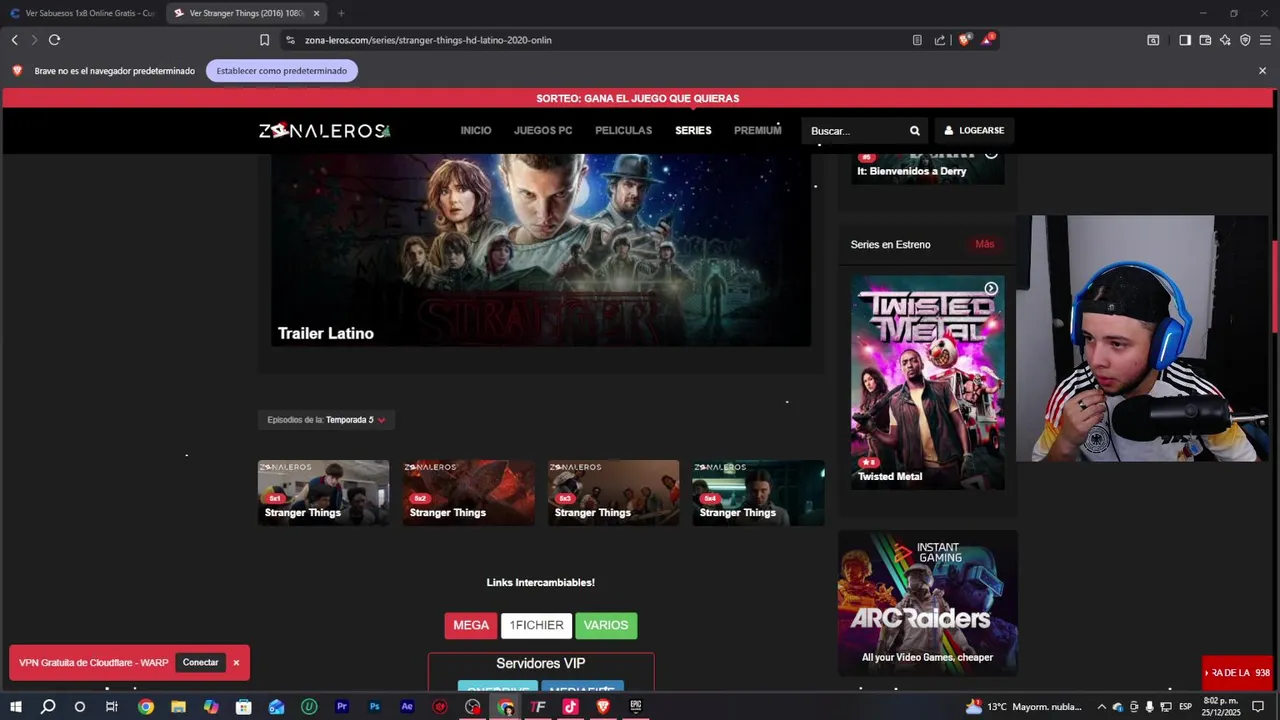Screen dimensions: 1280x720
Task: Dismiss the default browser notification bar
Action: pyautogui.click(x=1262, y=71)
